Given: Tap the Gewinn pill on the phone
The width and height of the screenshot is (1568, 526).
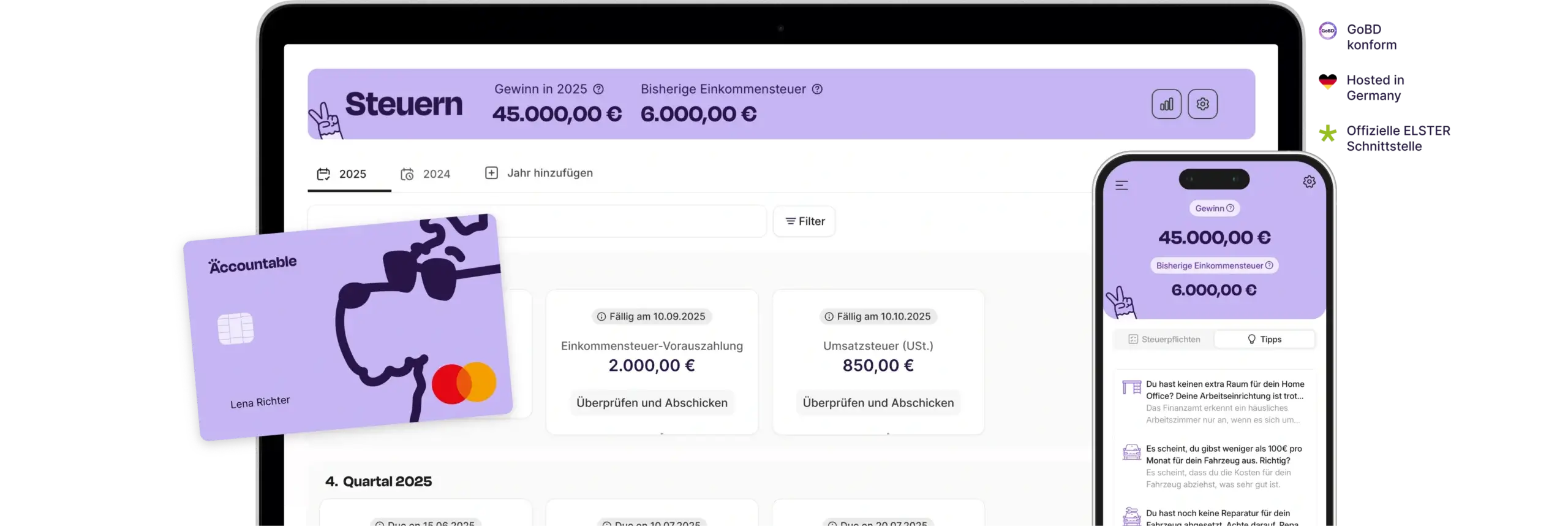Looking at the screenshot, I should [1214, 208].
